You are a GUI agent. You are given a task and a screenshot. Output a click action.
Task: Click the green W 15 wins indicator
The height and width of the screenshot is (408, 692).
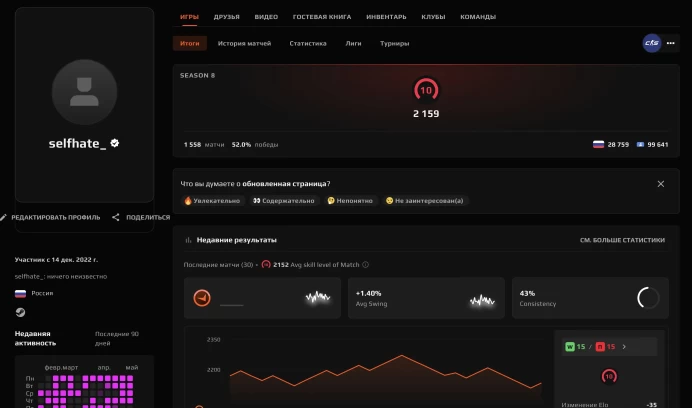pos(575,347)
